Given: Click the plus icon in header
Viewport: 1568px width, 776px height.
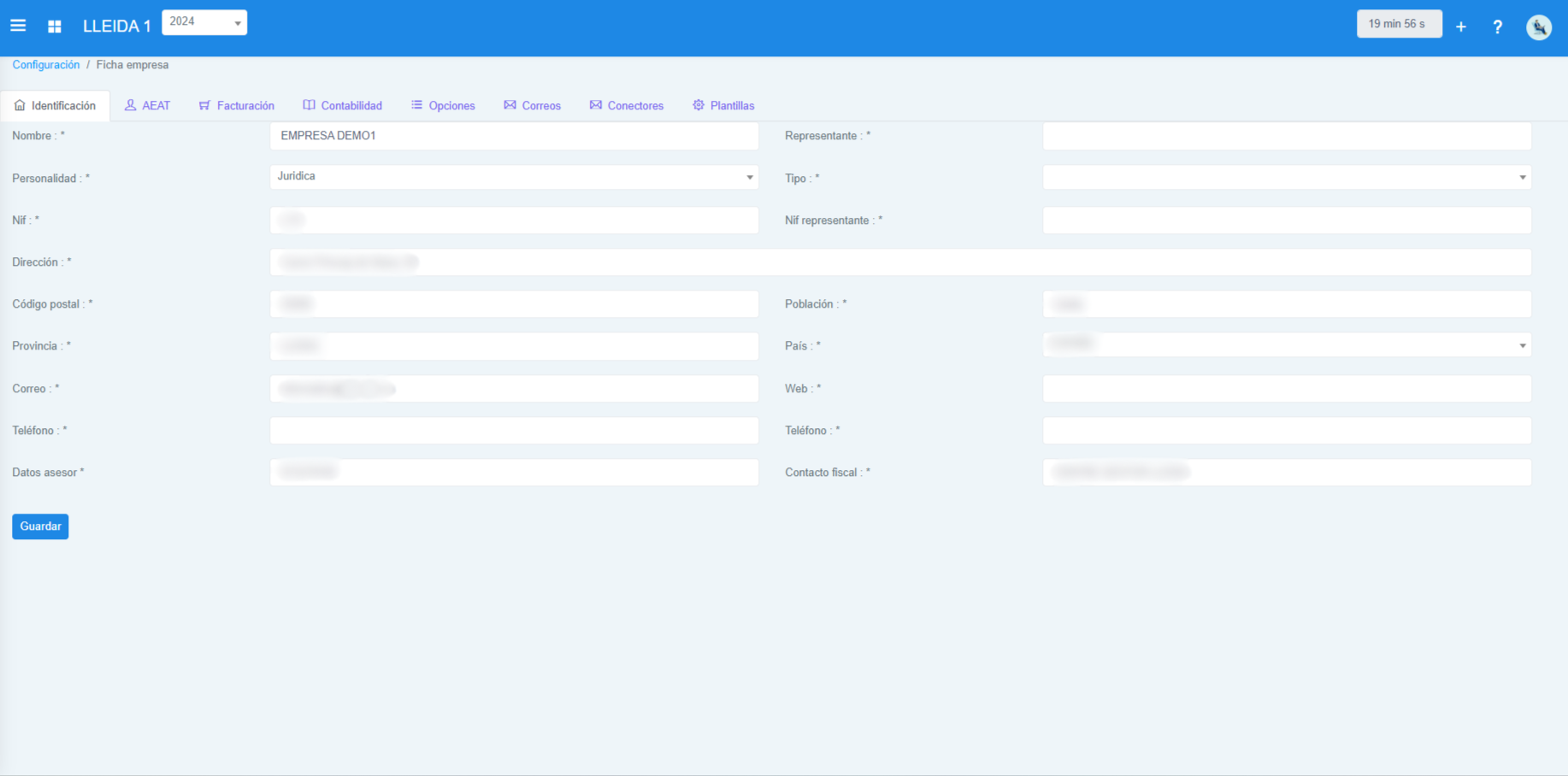Looking at the screenshot, I should click(x=1461, y=27).
